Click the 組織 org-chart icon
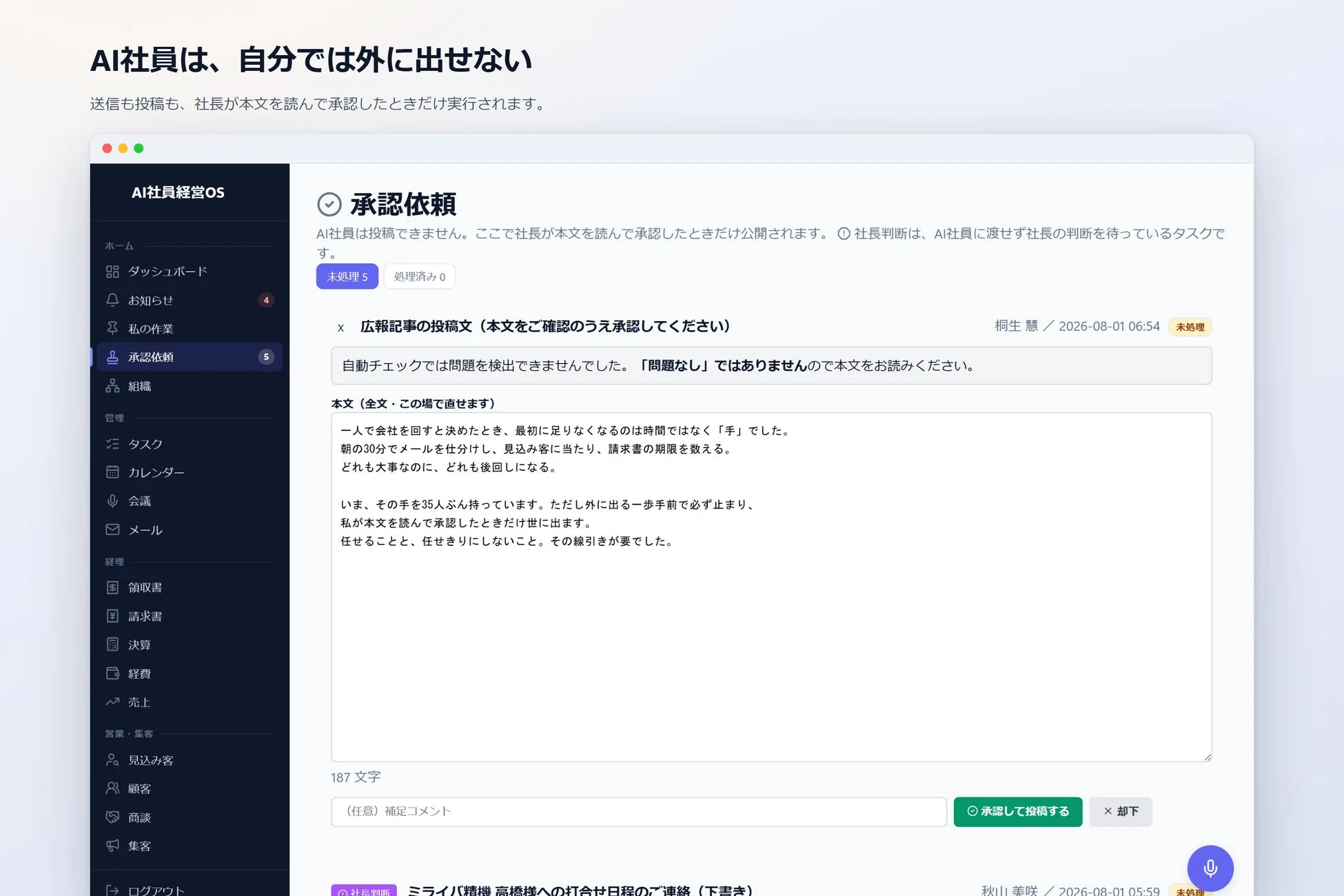The height and width of the screenshot is (896, 1344). (x=112, y=386)
